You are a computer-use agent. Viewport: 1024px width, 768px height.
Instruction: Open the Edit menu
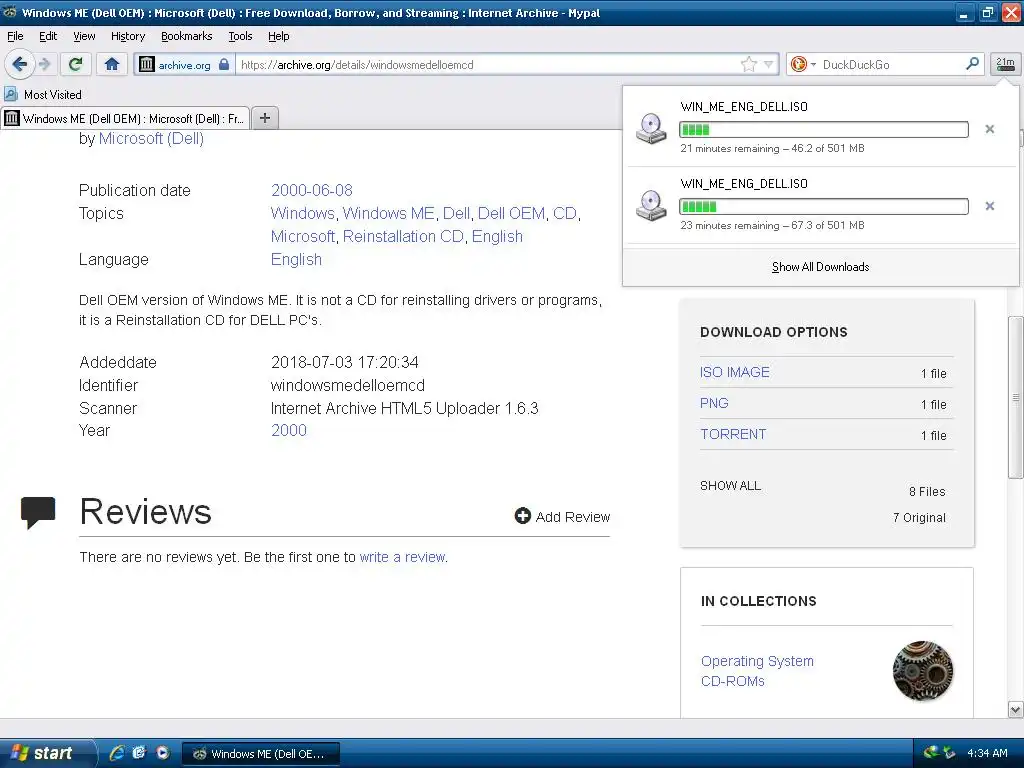[48, 36]
